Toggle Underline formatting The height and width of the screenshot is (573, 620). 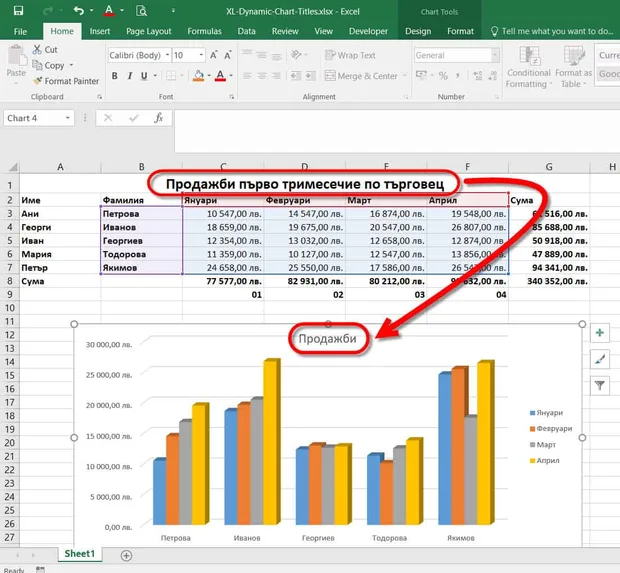click(144, 76)
